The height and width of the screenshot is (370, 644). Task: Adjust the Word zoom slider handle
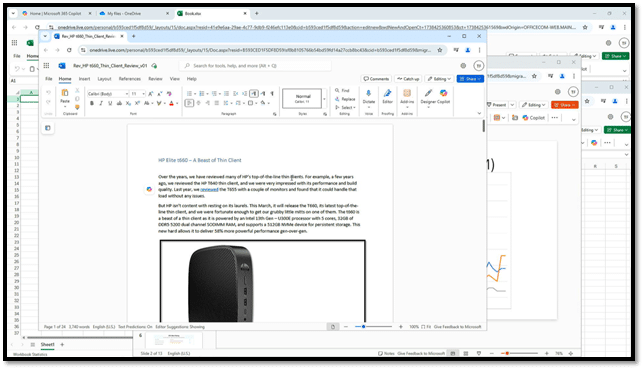pos(363,327)
